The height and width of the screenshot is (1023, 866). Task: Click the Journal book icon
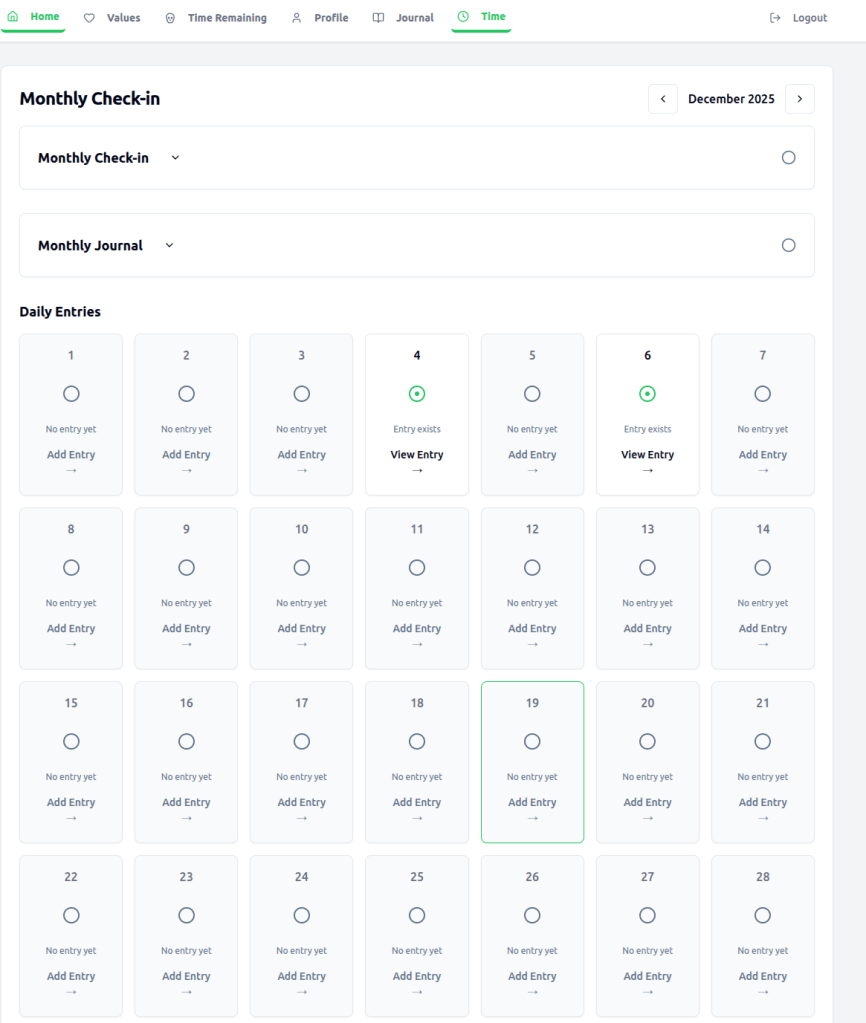coord(378,18)
